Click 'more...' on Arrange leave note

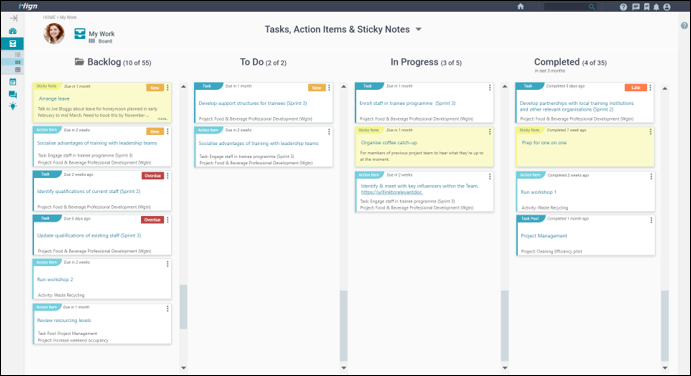coord(163,119)
